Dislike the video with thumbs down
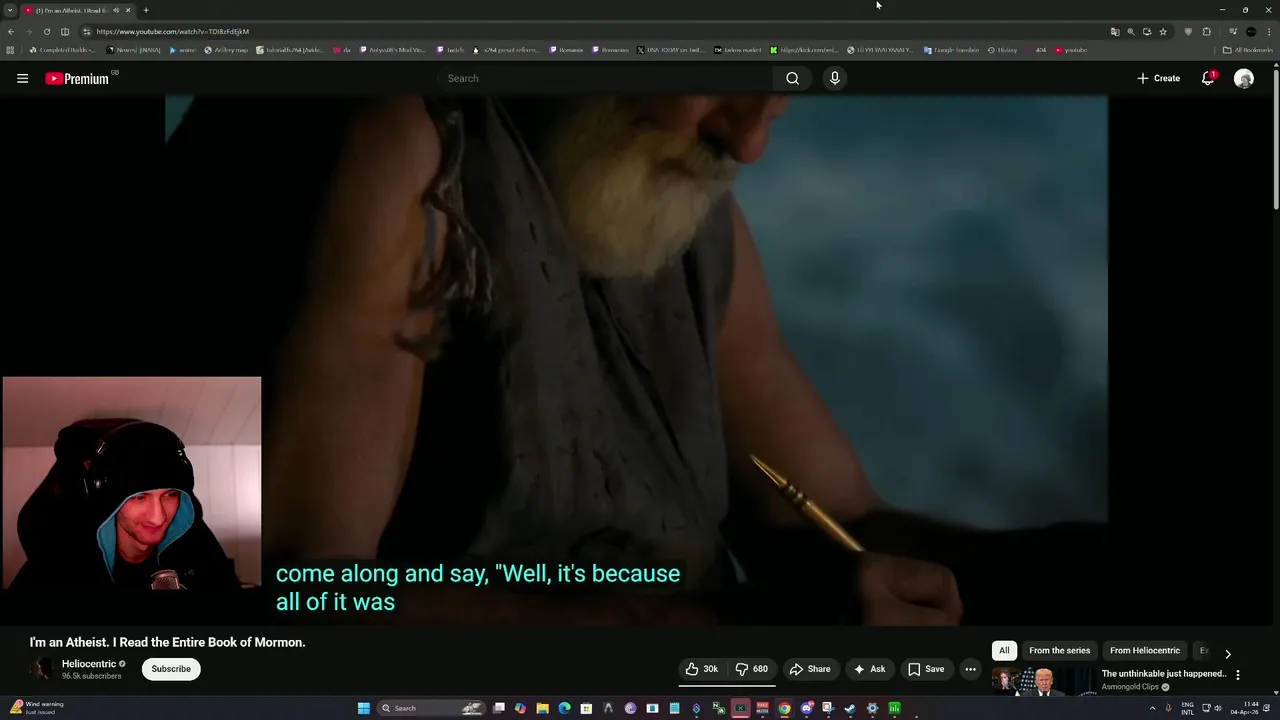Screen dimensions: 1280x720 [x=752, y=669]
